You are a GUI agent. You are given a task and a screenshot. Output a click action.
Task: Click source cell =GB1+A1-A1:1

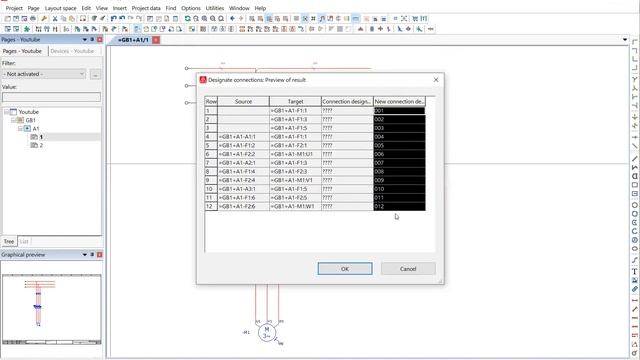pos(243,137)
